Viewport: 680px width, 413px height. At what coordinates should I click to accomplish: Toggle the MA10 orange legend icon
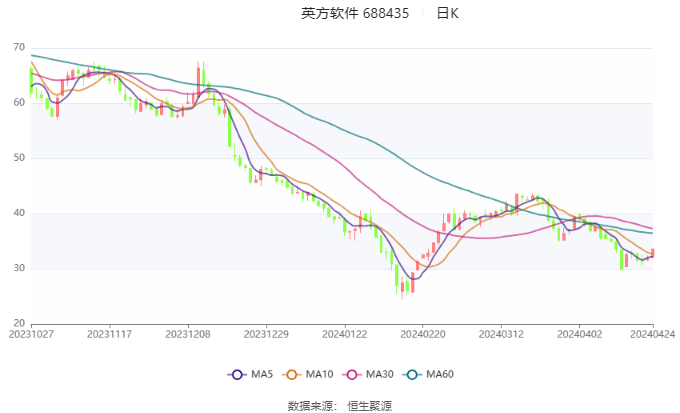291,374
